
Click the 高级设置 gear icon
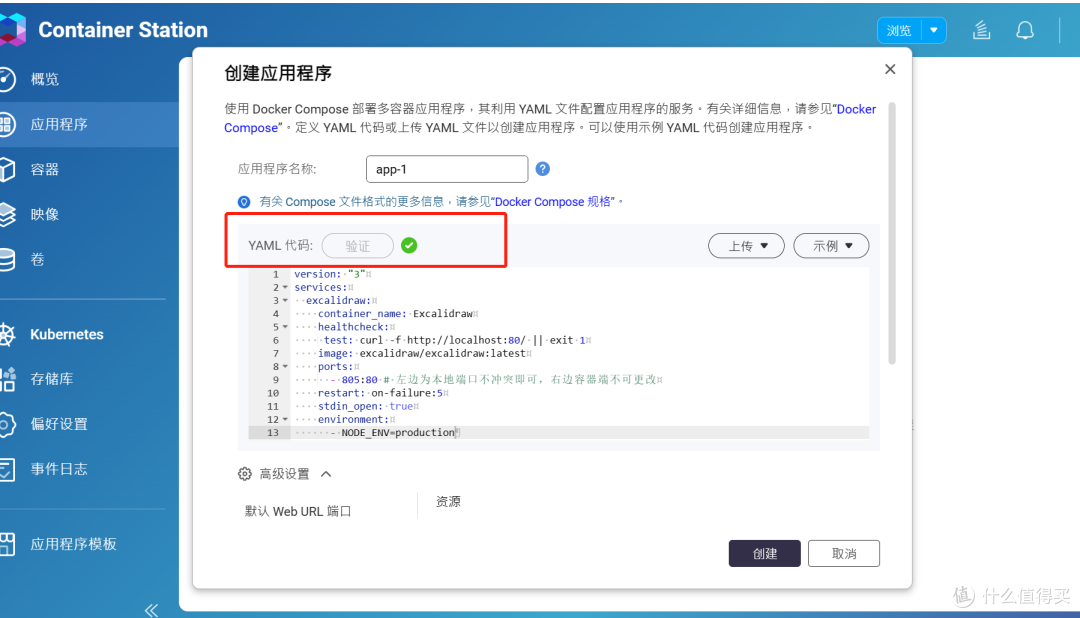click(x=245, y=474)
